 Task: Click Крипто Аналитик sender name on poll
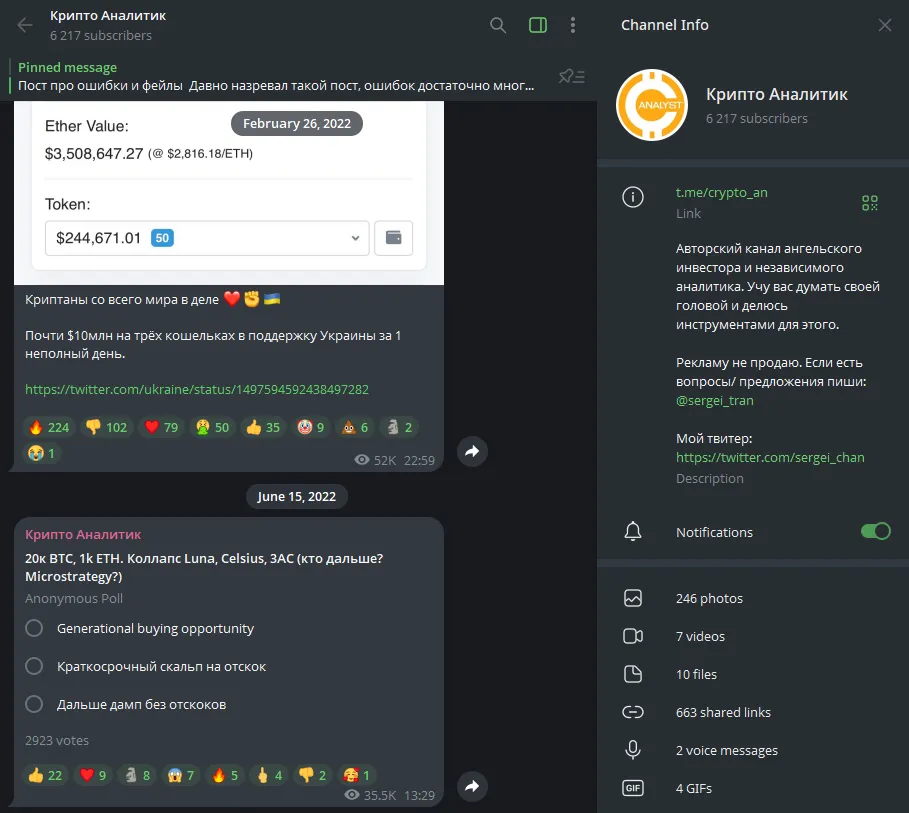pos(83,535)
